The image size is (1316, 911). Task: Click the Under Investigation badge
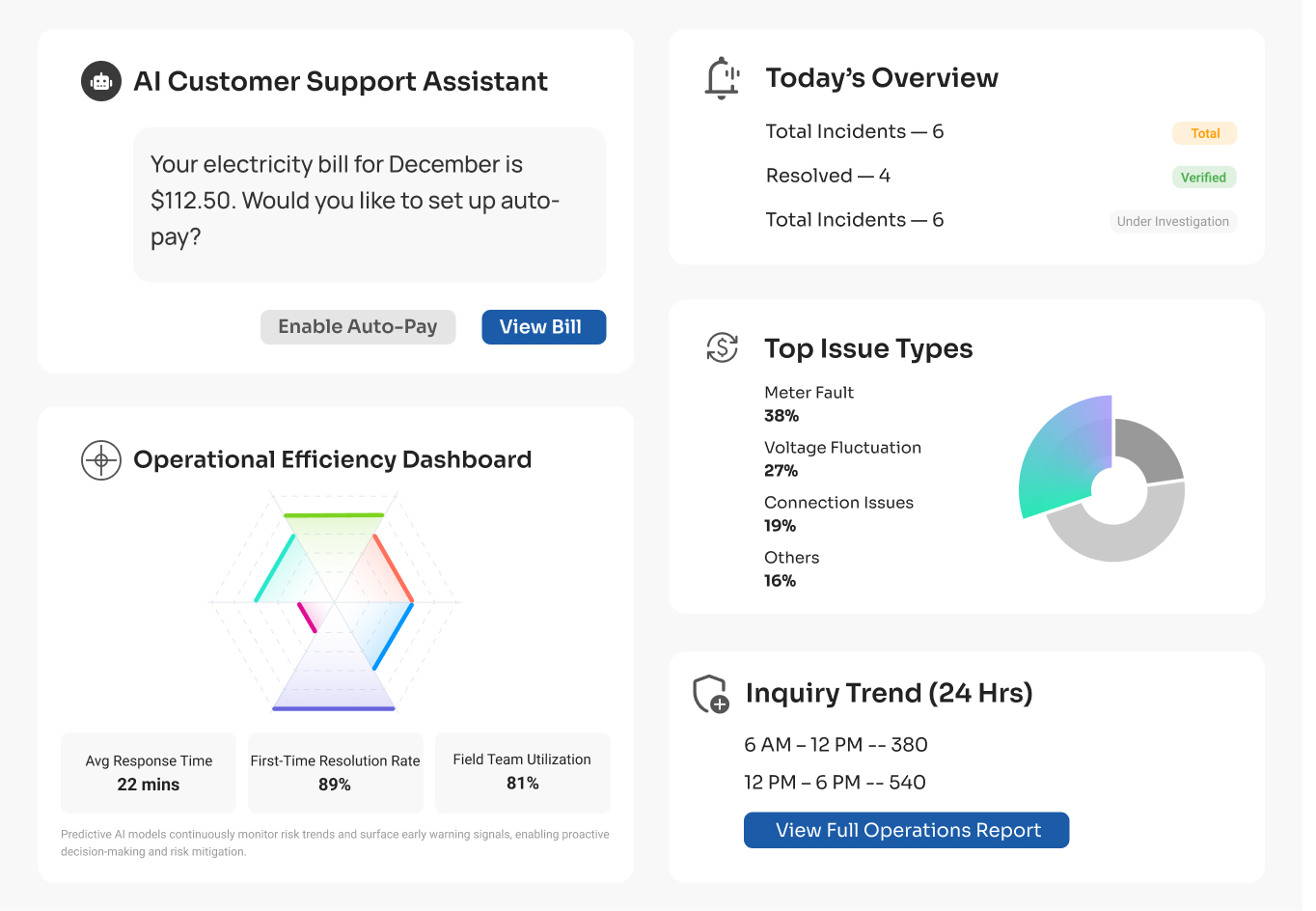point(1172,222)
